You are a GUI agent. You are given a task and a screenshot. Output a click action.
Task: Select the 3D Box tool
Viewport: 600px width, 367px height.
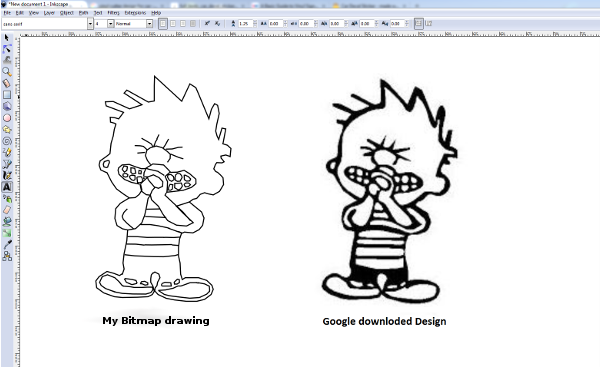tap(7, 106)
